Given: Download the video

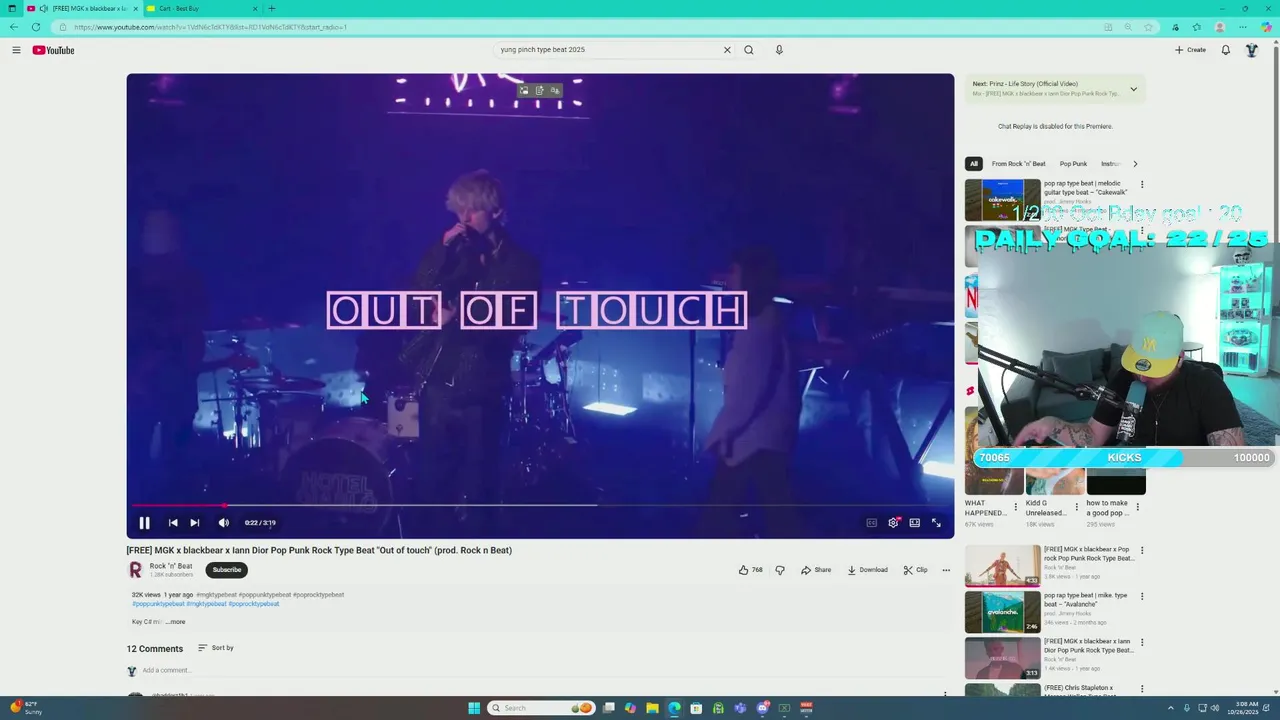Looking at the screenshot, I should click(867, 570).
